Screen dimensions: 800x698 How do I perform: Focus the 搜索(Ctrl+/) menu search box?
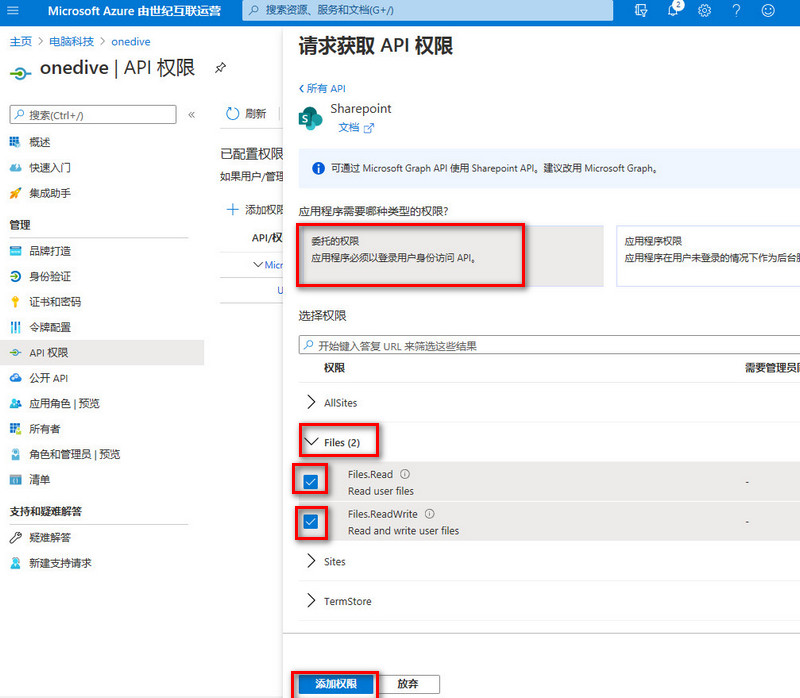click(93, 115)
